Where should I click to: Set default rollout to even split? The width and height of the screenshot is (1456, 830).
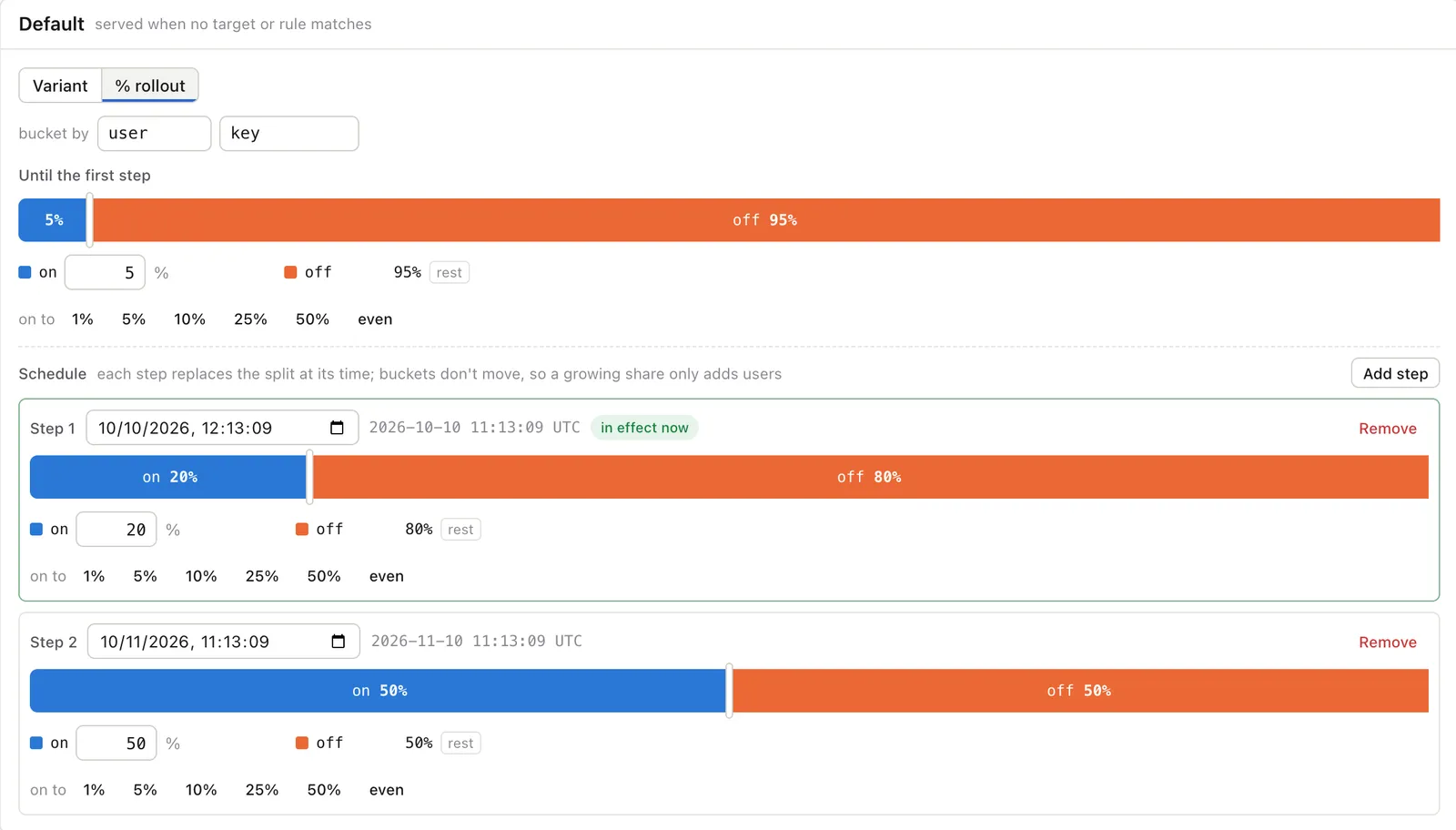(x=375, y=319)
